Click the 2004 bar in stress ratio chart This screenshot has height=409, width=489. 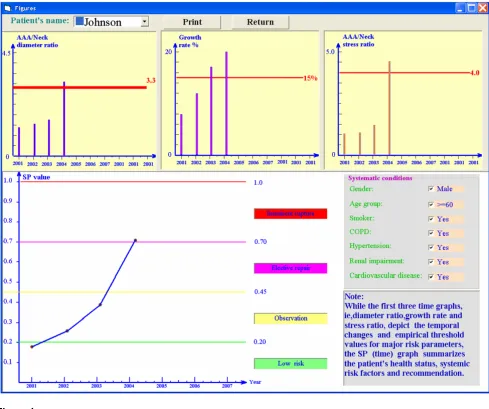click(x=389, y=108)
